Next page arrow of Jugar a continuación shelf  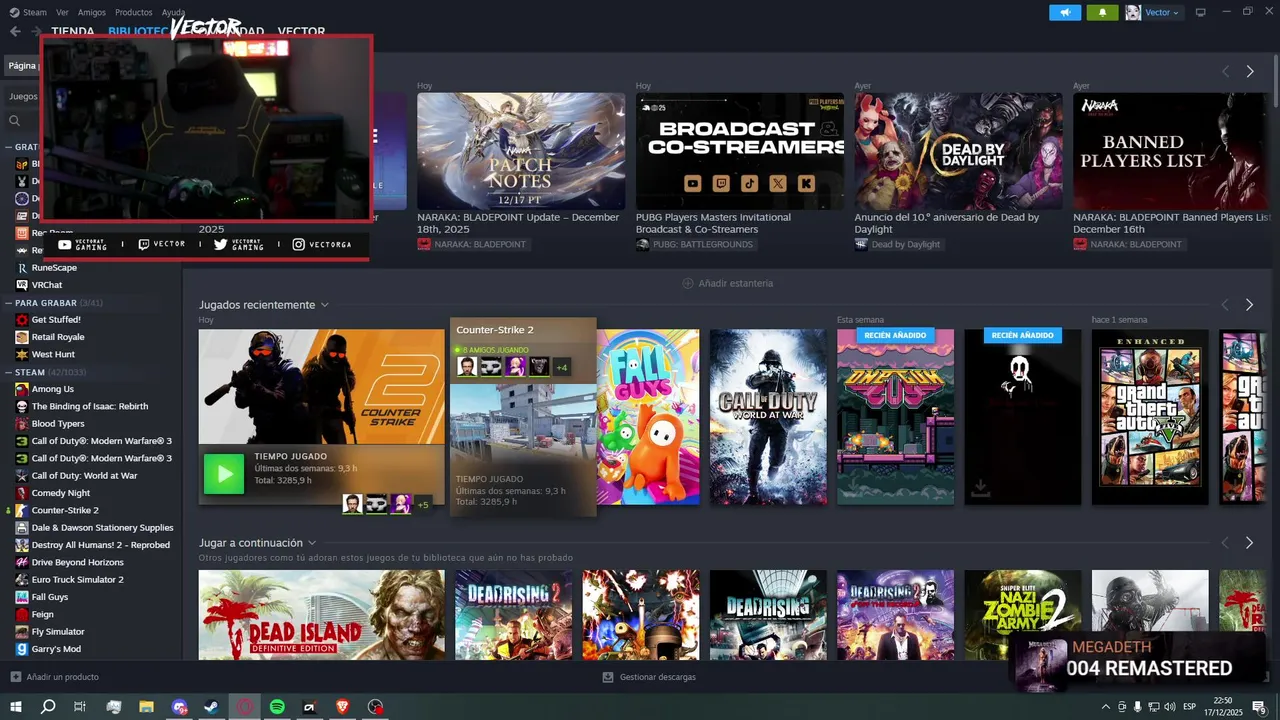(x=1250, y=543)
